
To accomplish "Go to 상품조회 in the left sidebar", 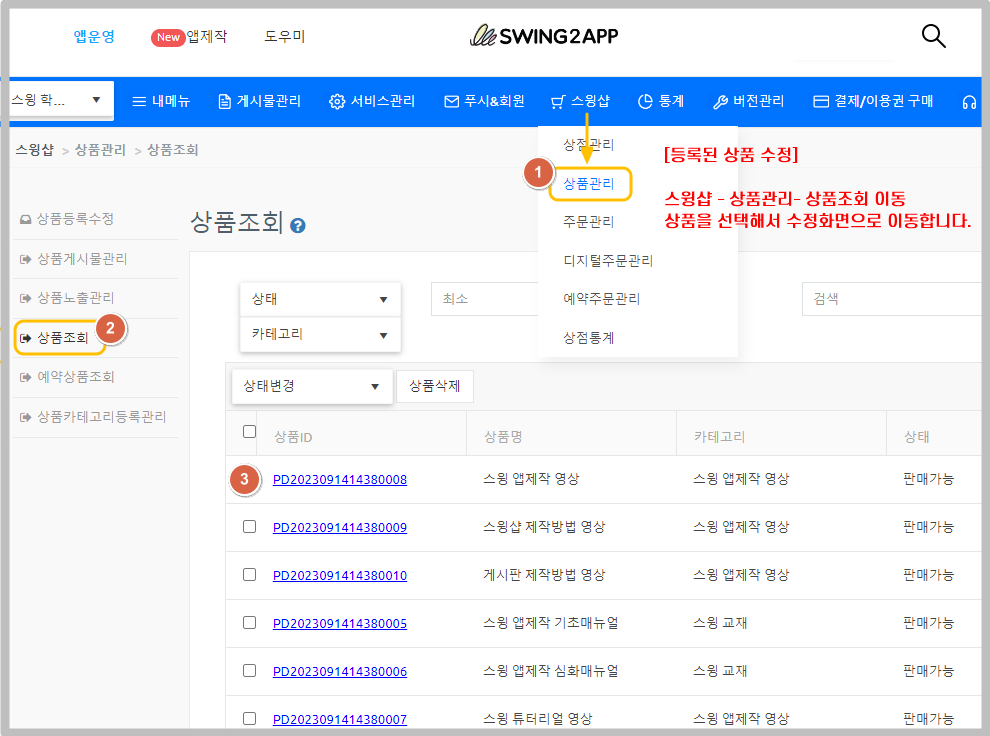I will tap(62, 338).
